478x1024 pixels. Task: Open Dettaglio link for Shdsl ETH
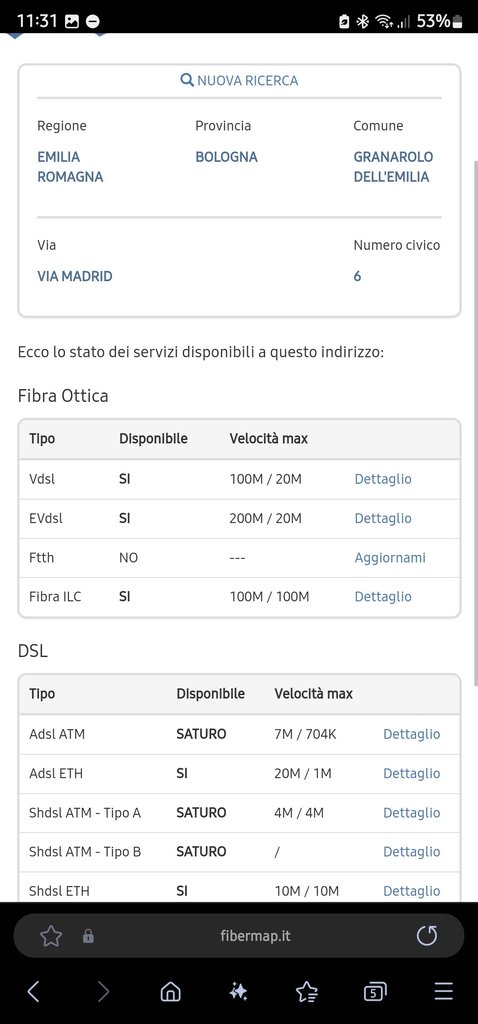411,891
